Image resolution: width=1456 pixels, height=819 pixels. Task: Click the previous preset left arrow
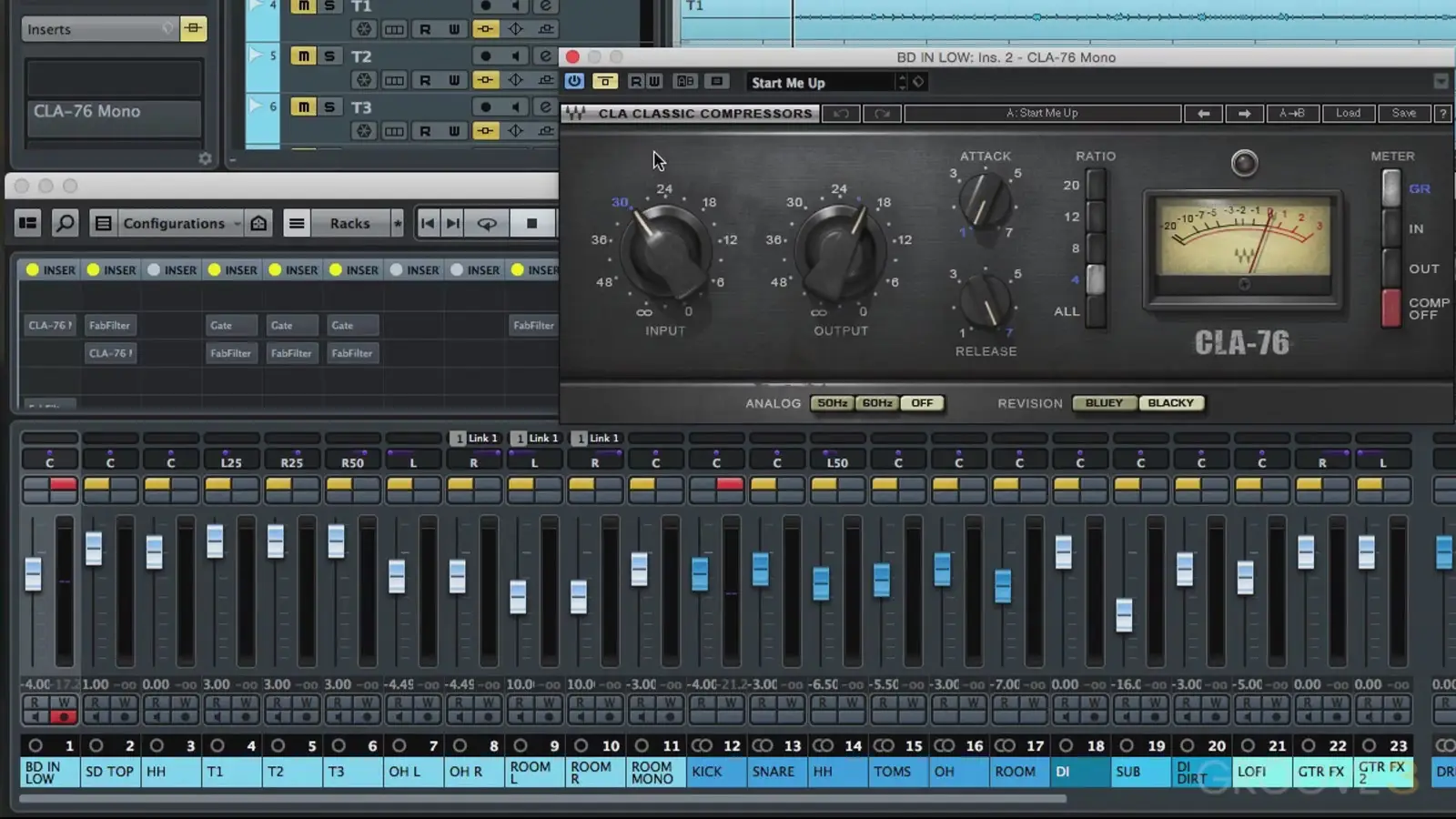(x=1204, y=114)
